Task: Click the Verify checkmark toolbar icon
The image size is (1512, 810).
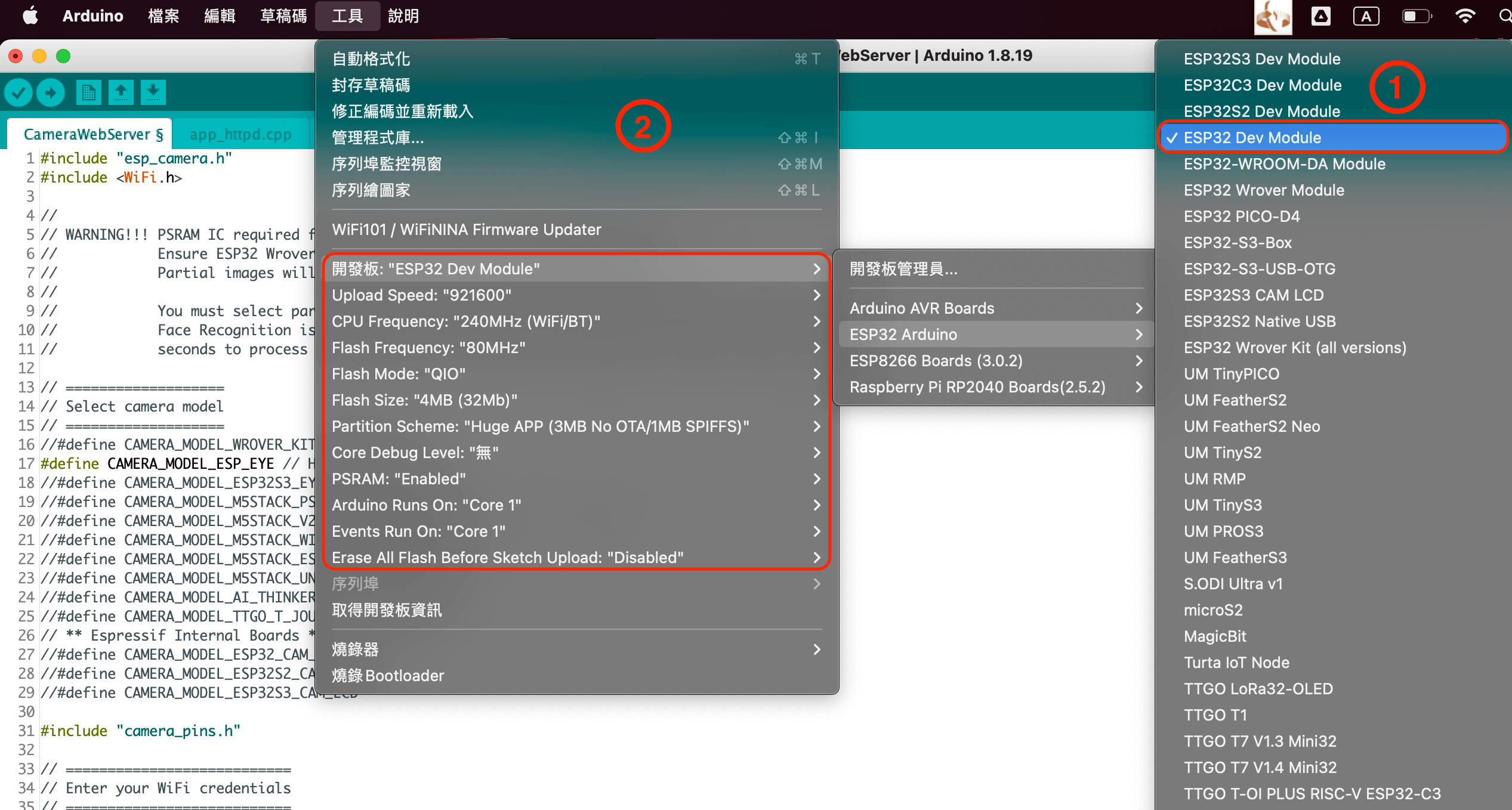Action: [x=18, y=92]
